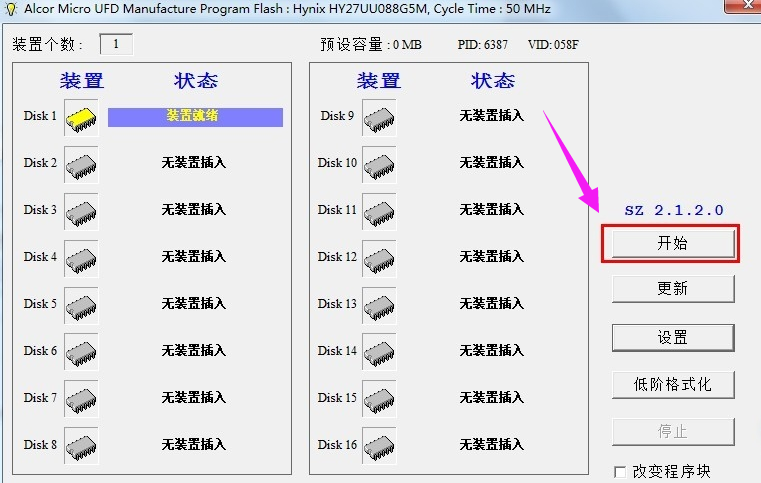Click the lightbulb icon in title bar
Screen dimensions: 761x483
point(11,8)
